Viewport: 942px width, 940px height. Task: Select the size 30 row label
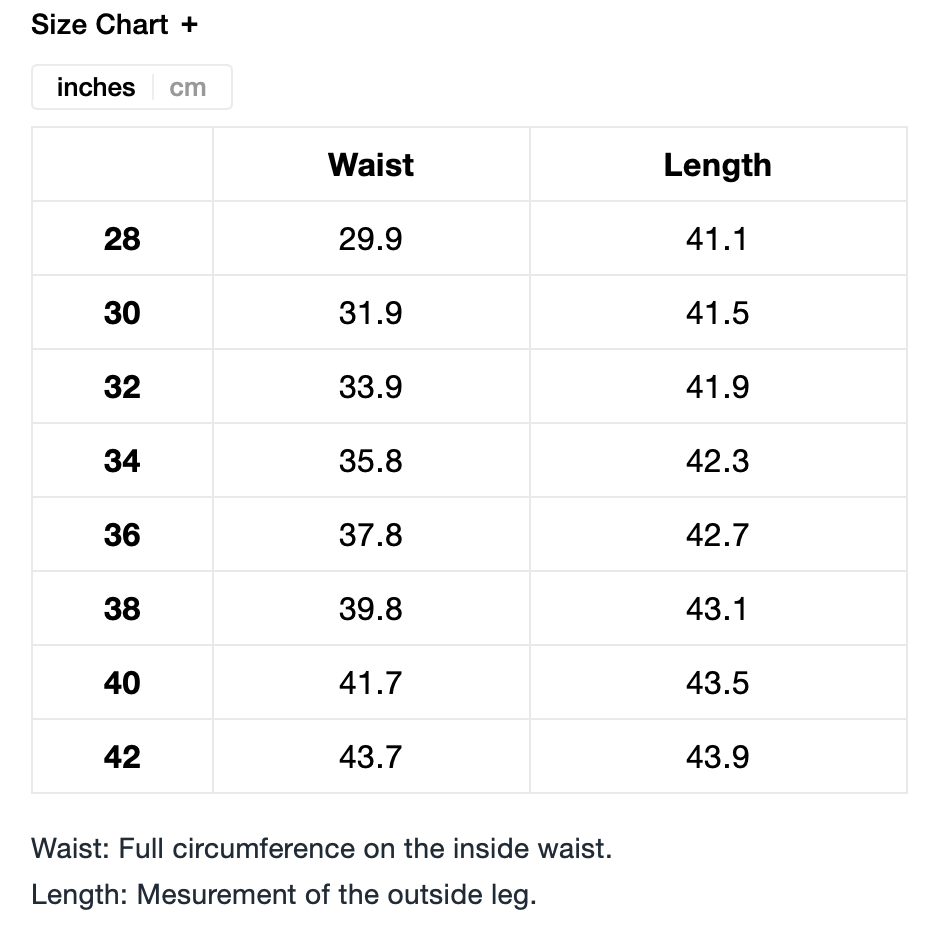[x=122, y=313]
